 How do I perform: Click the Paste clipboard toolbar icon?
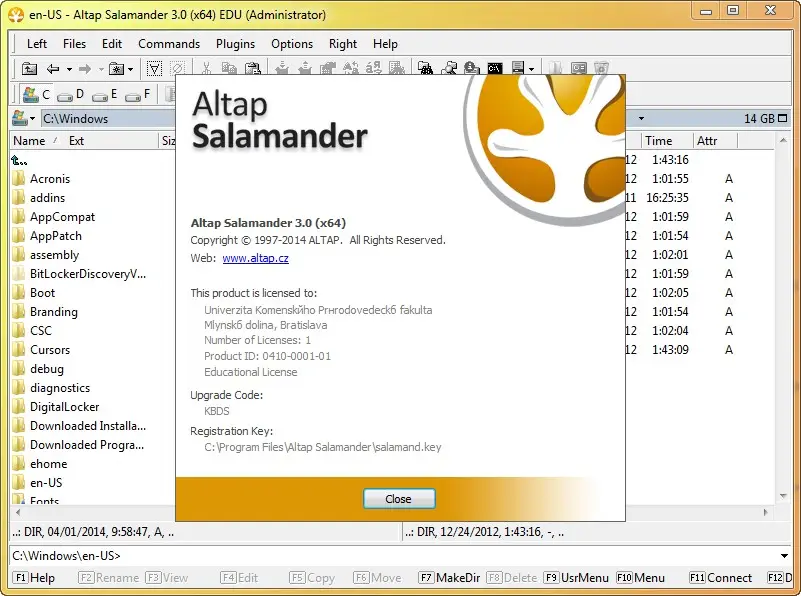(x=252, y=68)
